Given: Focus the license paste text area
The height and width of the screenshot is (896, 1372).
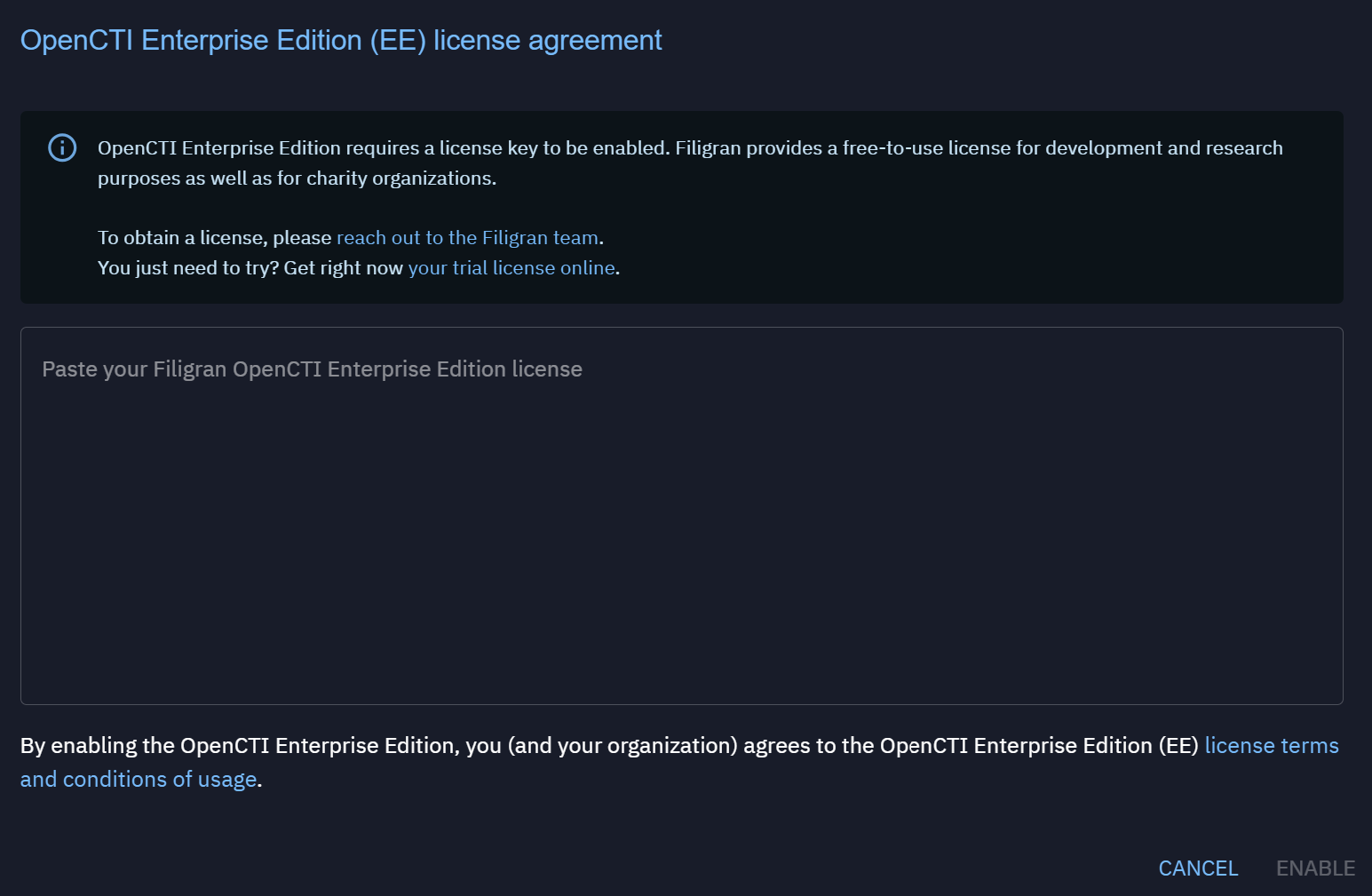Looking at the screenshot, I should (x=681, y=533).
